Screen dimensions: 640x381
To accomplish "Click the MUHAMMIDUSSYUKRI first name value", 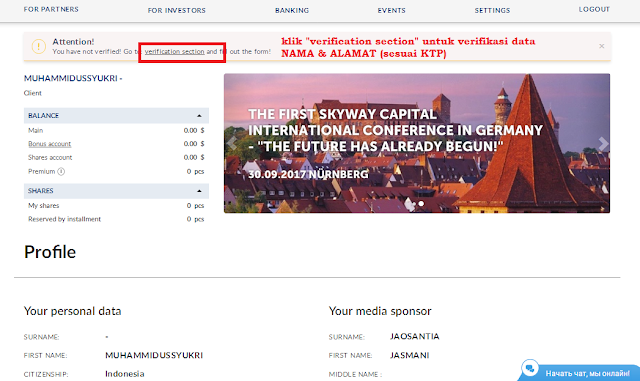I will [x=154, y=355].
